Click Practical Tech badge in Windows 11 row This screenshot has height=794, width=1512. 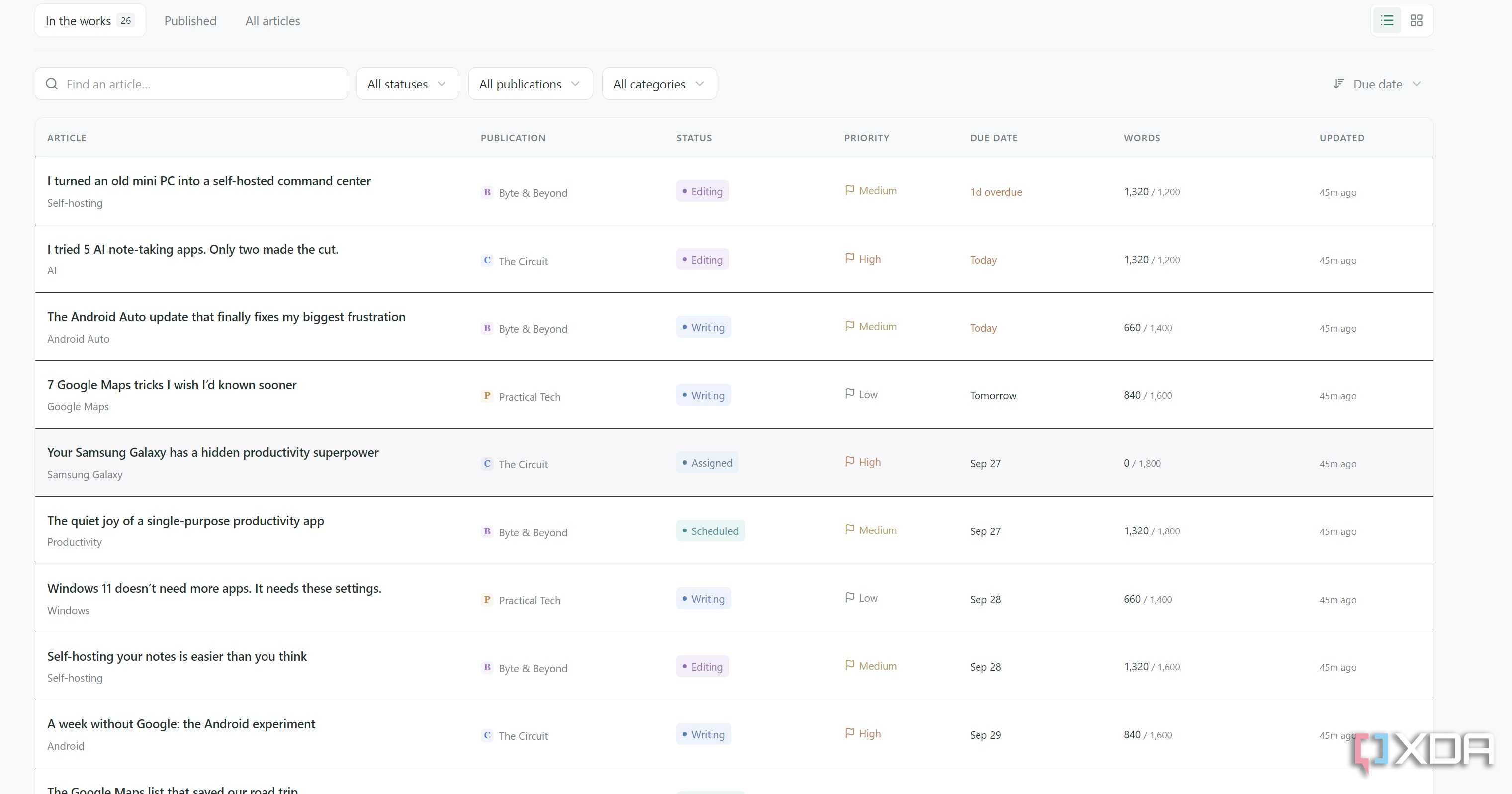pyautogui.click(x=487, y=600)
